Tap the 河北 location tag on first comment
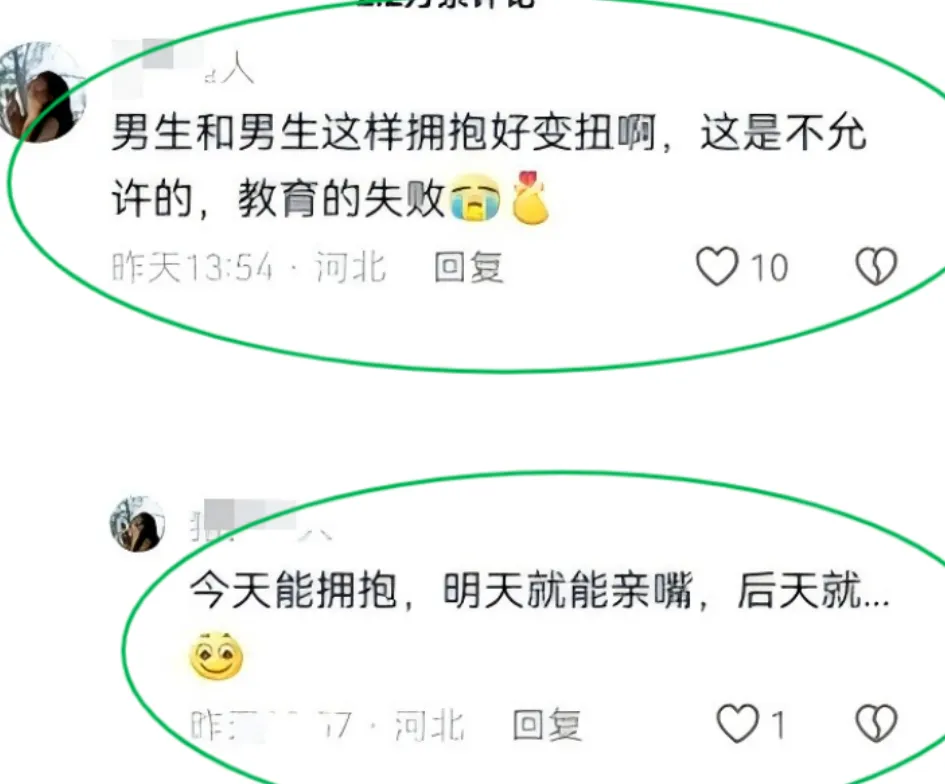Image resolution: width=945 pixels, height=784 pixels. click(x=351, y=266)
